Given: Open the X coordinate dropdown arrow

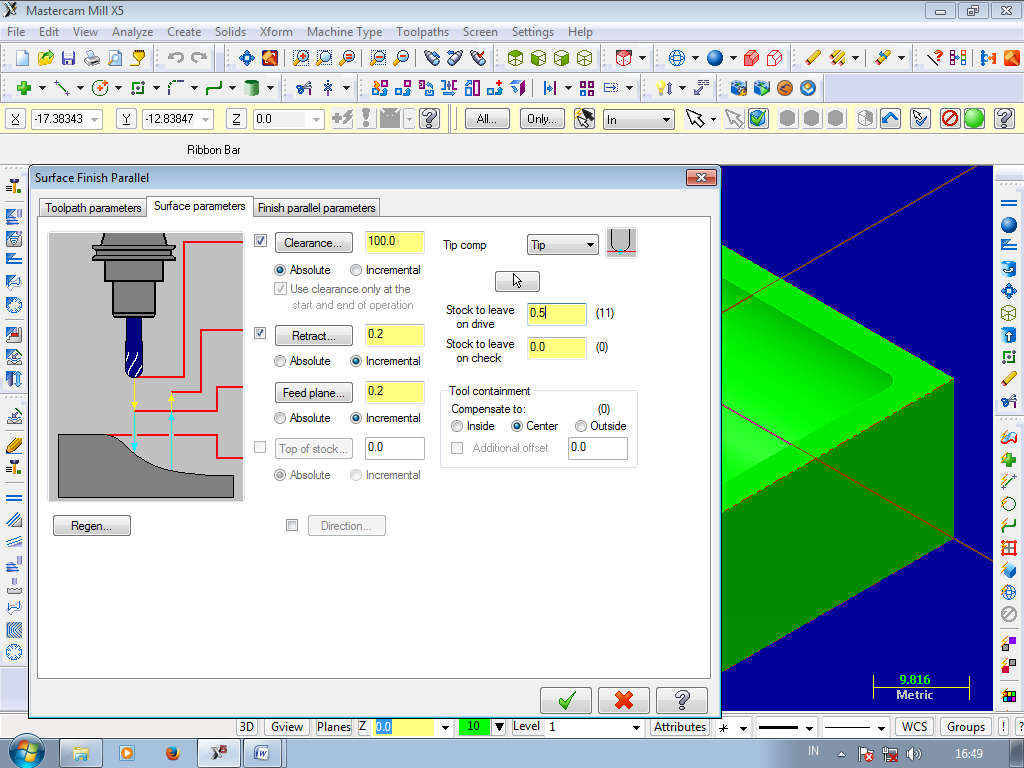Looking at the screenshot, I should [95, 120].
